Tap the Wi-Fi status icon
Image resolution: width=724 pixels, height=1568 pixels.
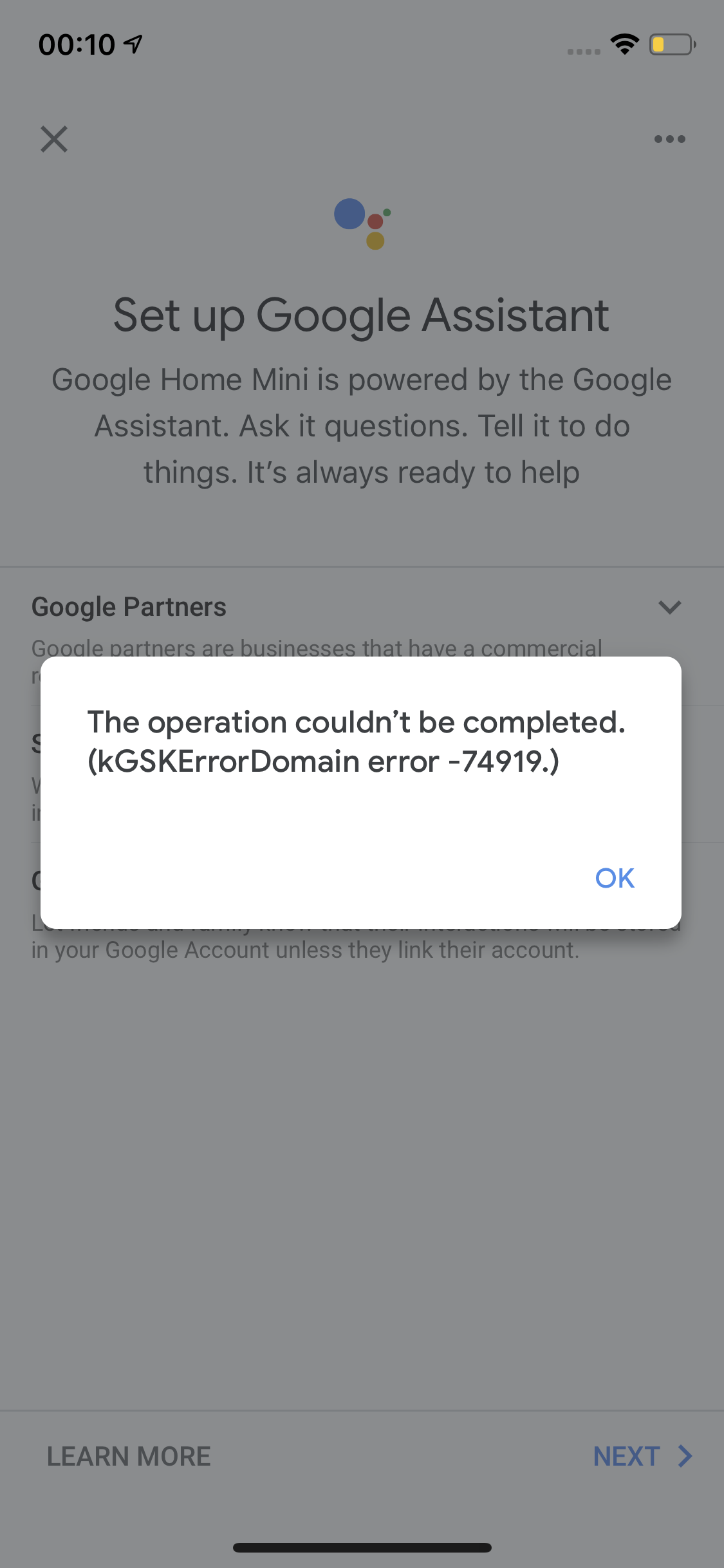click(x=624, y=44)
